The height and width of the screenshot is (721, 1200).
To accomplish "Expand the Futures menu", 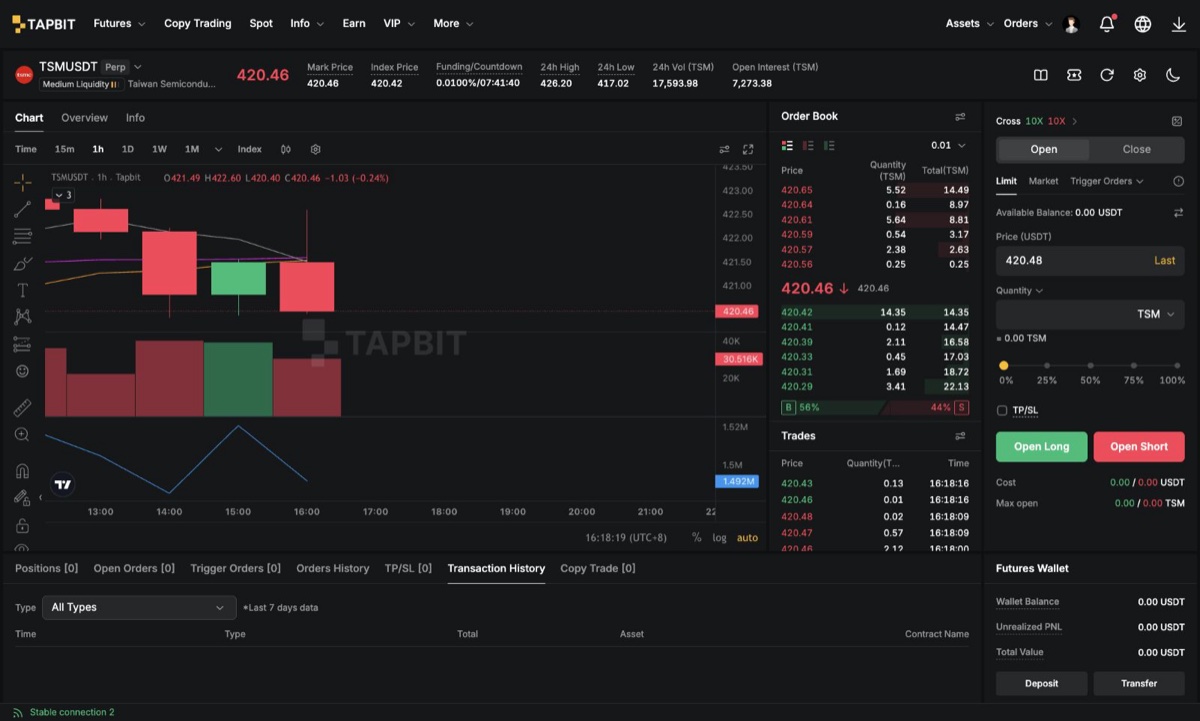I will point(119,23).
